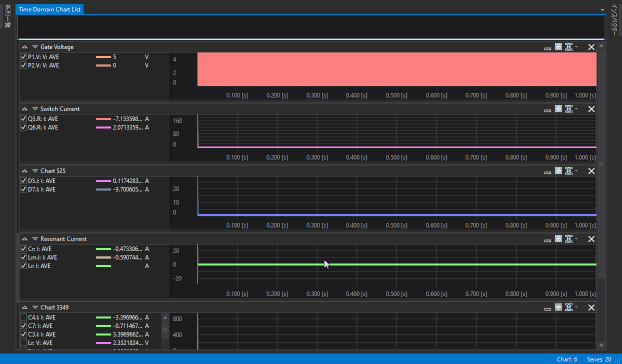Move Gate Voltage chart down with triangle

click(35, 47)
